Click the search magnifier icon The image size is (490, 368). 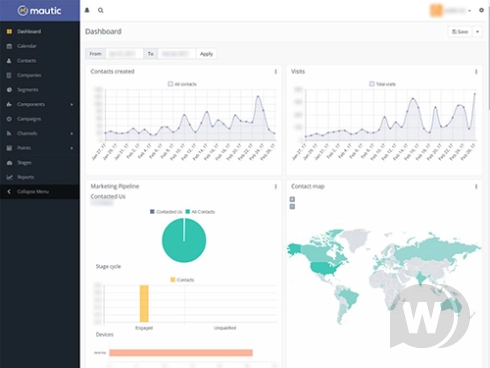(100, 10)
